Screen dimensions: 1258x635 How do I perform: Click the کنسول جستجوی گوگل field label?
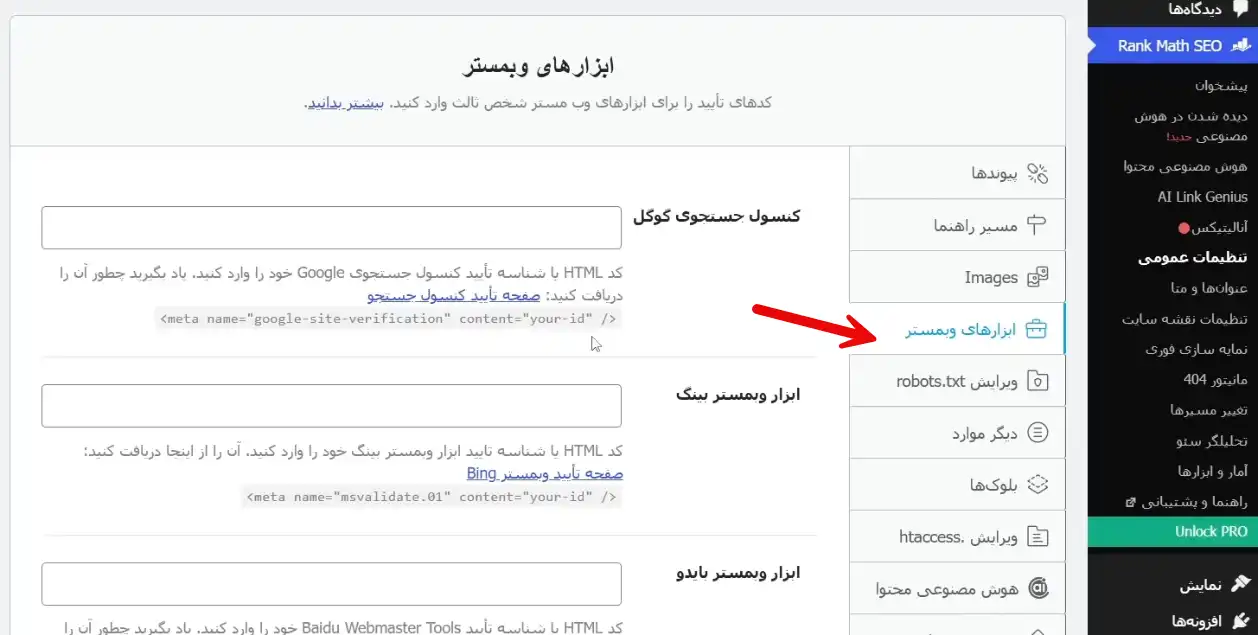[x=716, y=216]
